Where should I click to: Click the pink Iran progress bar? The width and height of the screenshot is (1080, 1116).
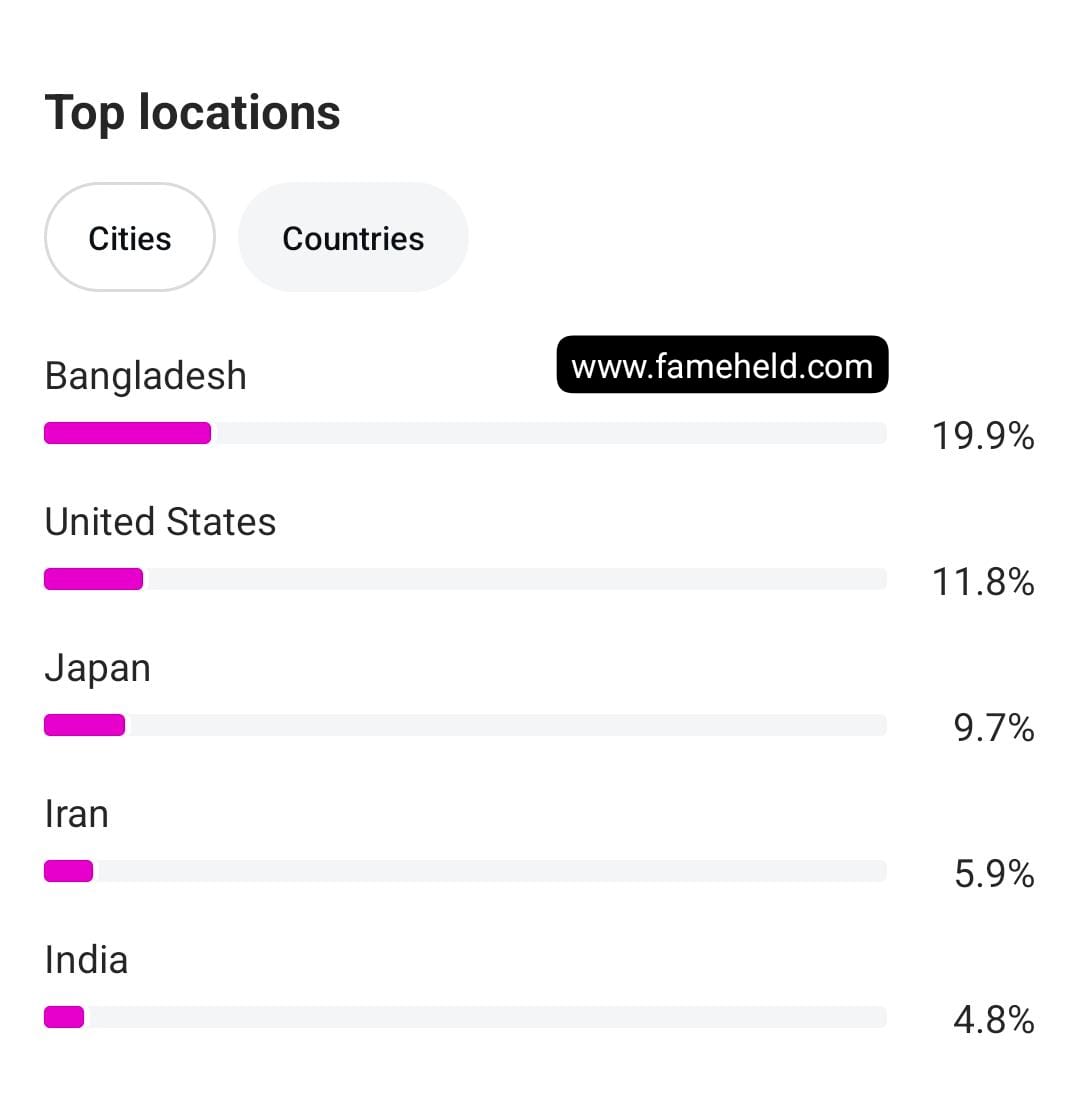68,871
